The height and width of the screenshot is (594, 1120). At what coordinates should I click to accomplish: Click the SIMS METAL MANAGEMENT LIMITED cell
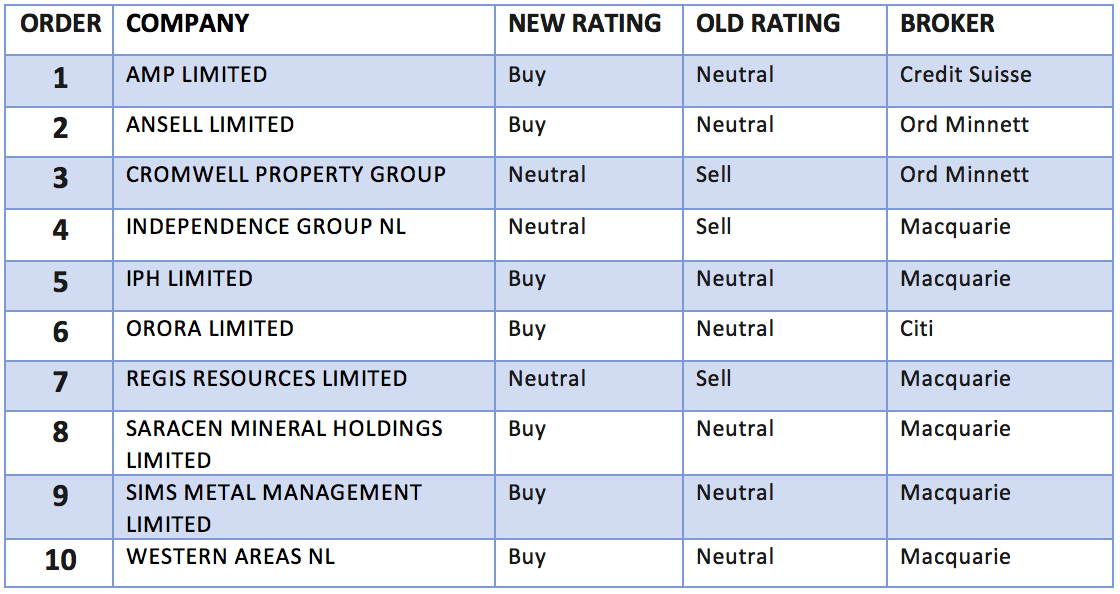click(x=274, y=508)
